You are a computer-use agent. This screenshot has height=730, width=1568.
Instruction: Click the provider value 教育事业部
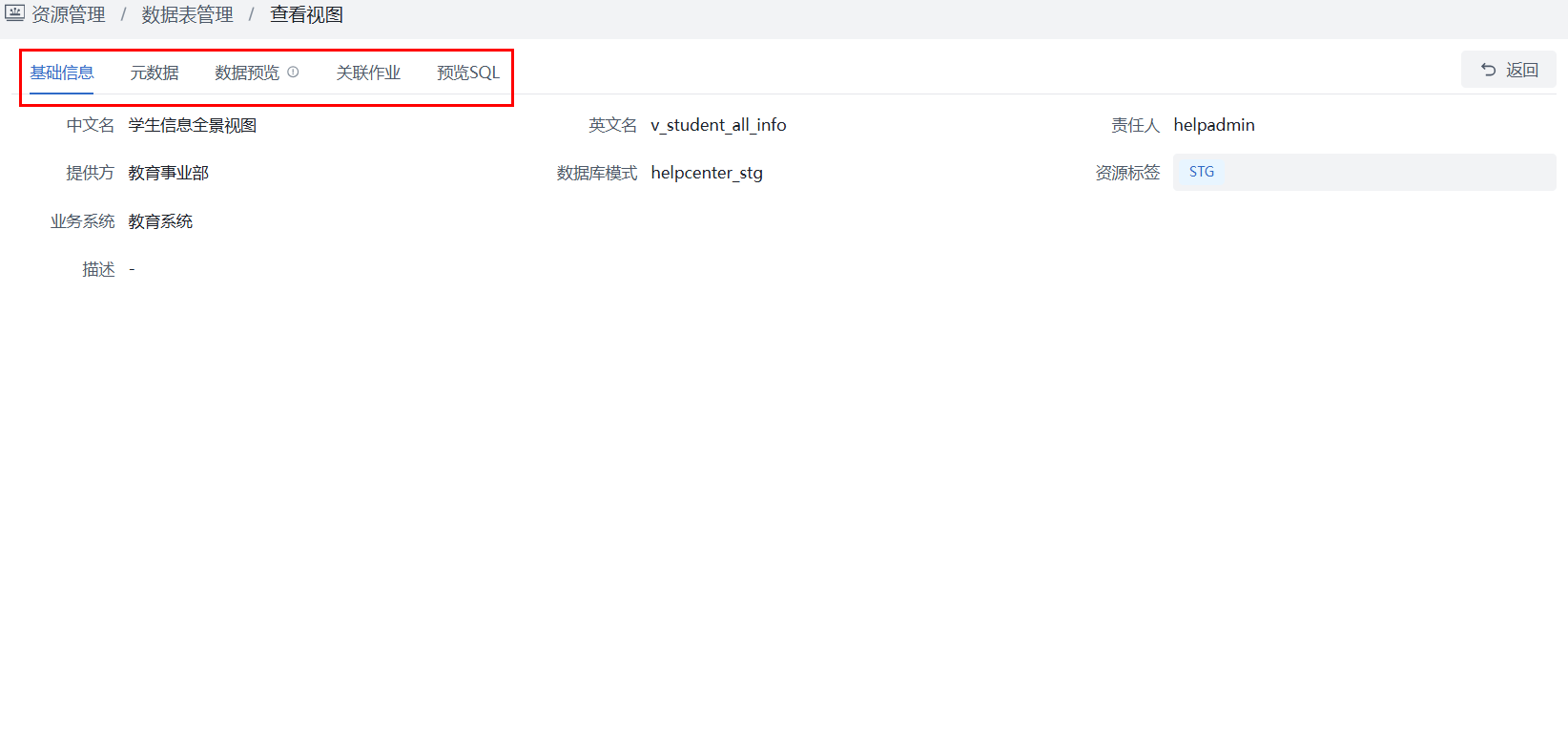pos(169,173)
